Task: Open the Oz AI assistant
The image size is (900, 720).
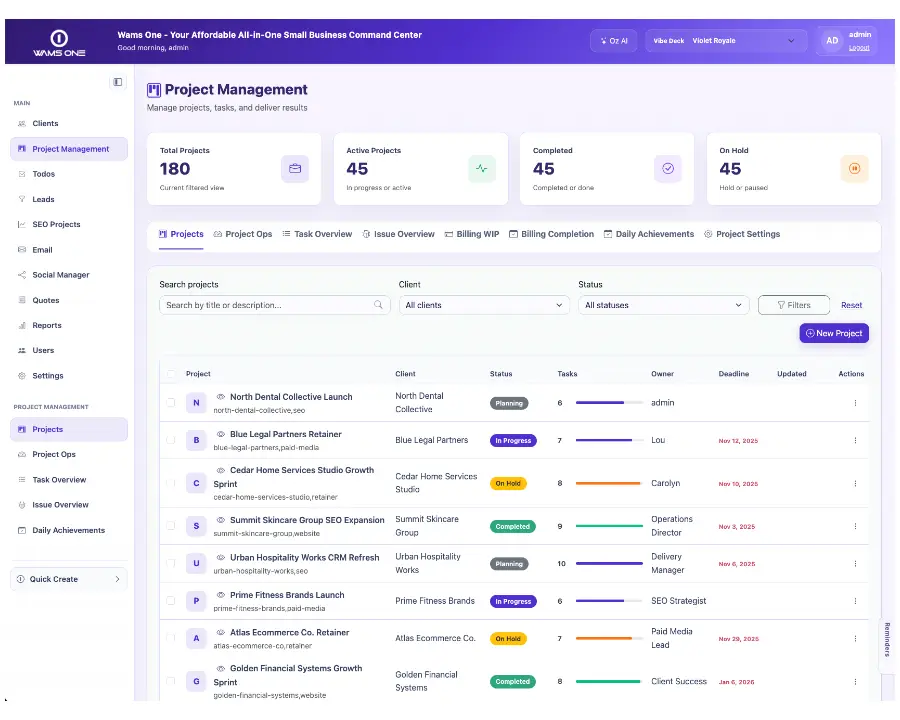Action: 614,41
